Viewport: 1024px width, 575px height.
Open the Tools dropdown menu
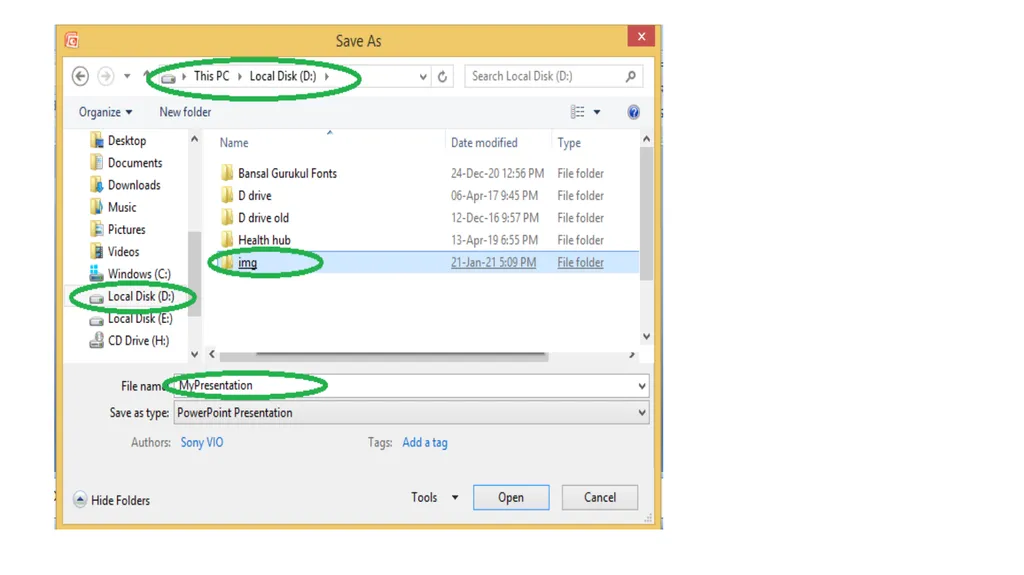(434, 497)
